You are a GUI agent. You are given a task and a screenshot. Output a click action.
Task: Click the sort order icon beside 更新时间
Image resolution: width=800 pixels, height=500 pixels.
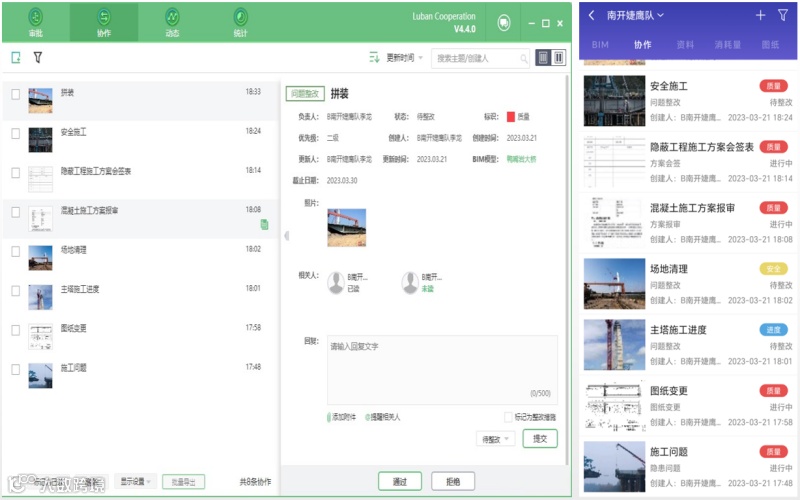[x=374, y=58]
